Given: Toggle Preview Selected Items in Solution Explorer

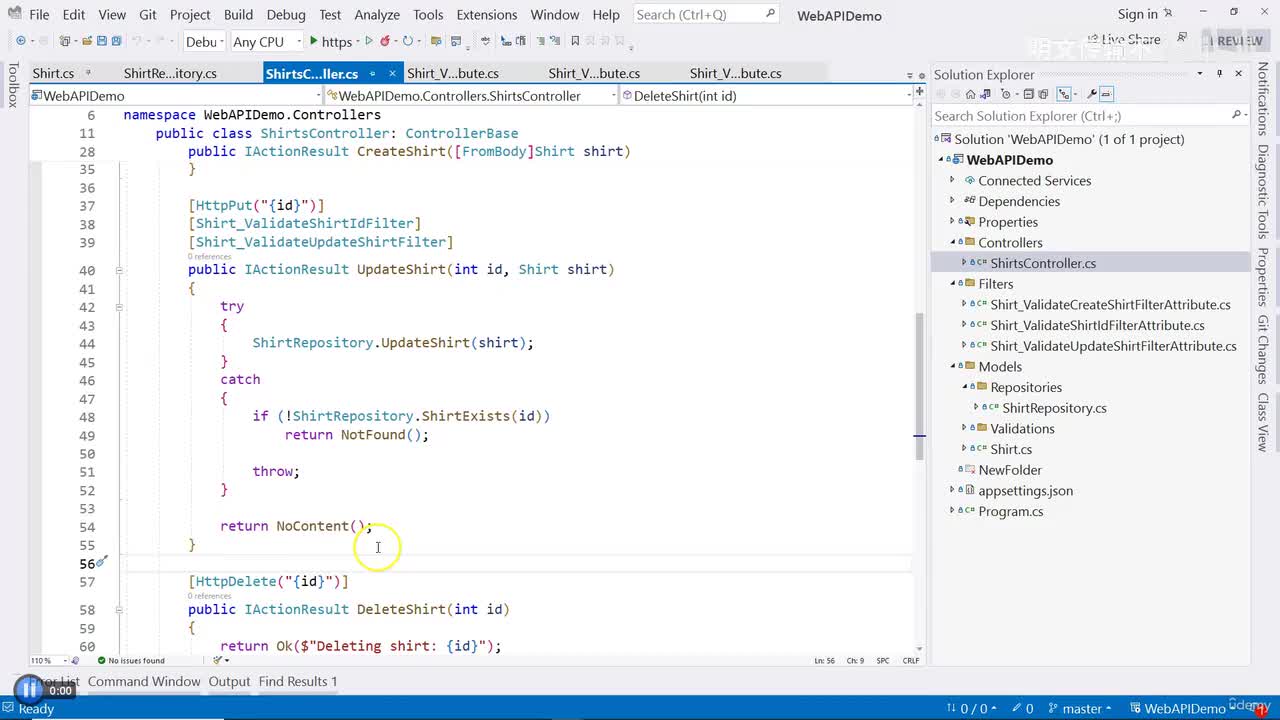Looking at the screenshot, I should click(x=1107, y=94).
